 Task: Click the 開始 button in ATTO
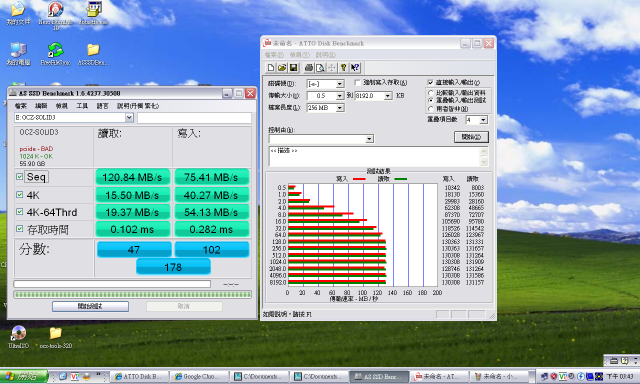[x=471, y=137]
